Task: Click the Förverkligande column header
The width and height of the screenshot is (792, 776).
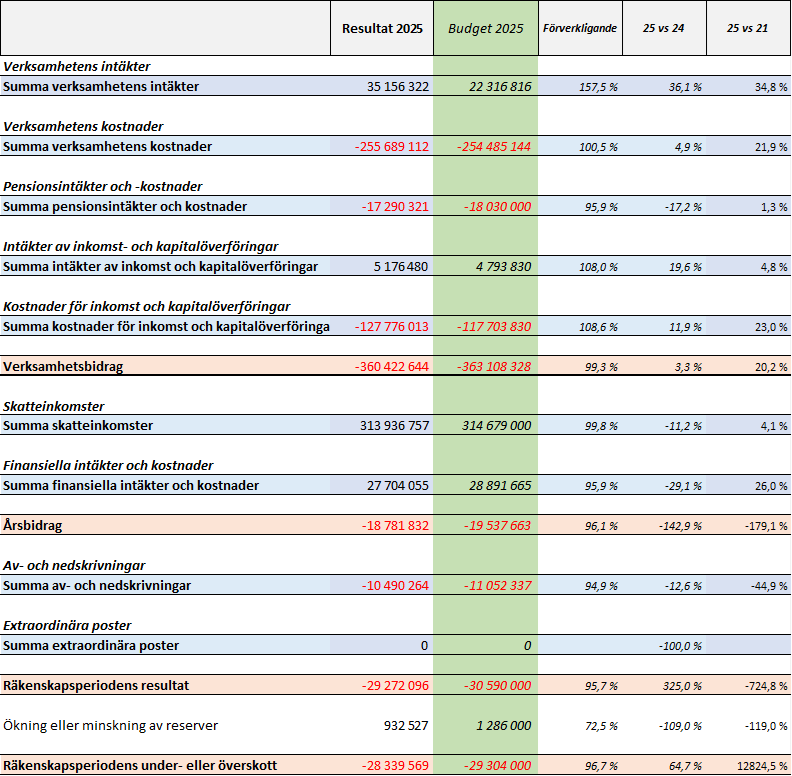Action: pyautogui.click(x=579, y=28)
